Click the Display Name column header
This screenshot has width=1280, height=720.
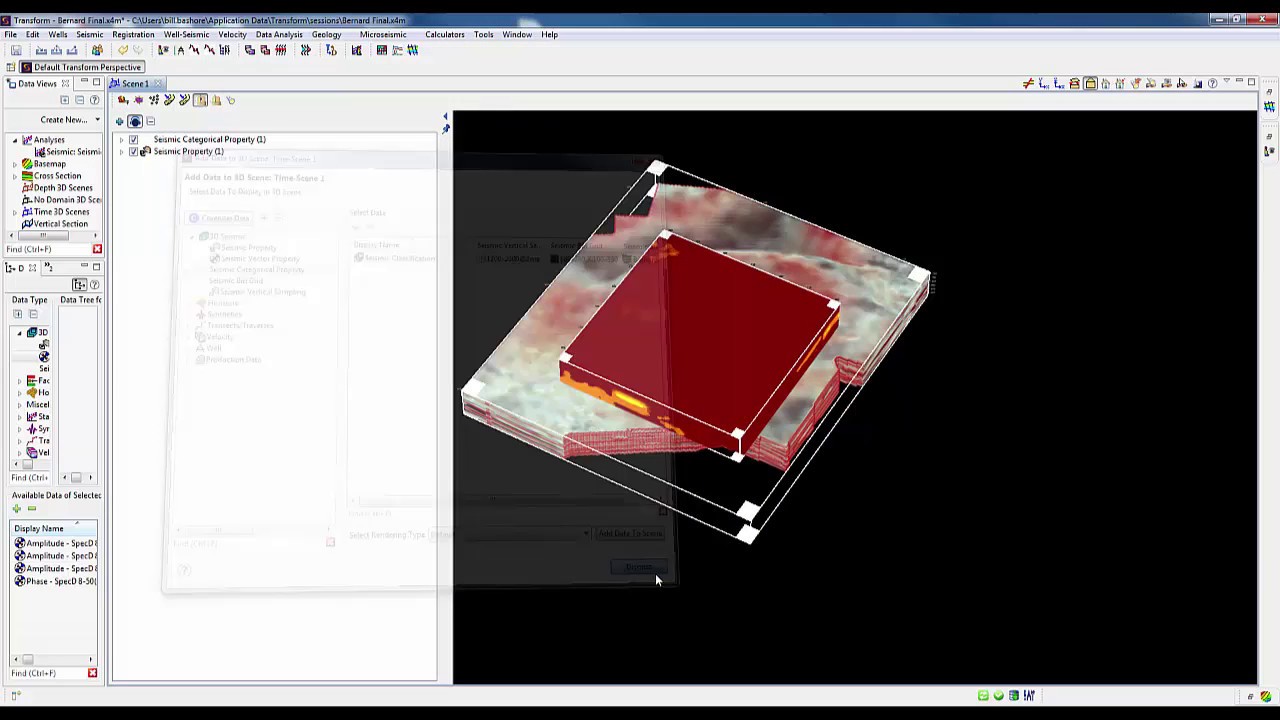click(x=54, y=528)
